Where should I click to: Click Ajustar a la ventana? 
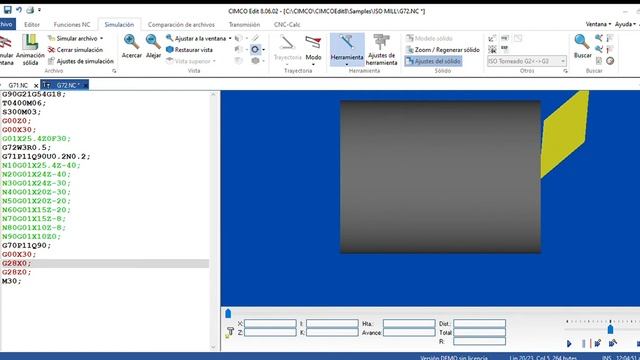coord(196,38)
